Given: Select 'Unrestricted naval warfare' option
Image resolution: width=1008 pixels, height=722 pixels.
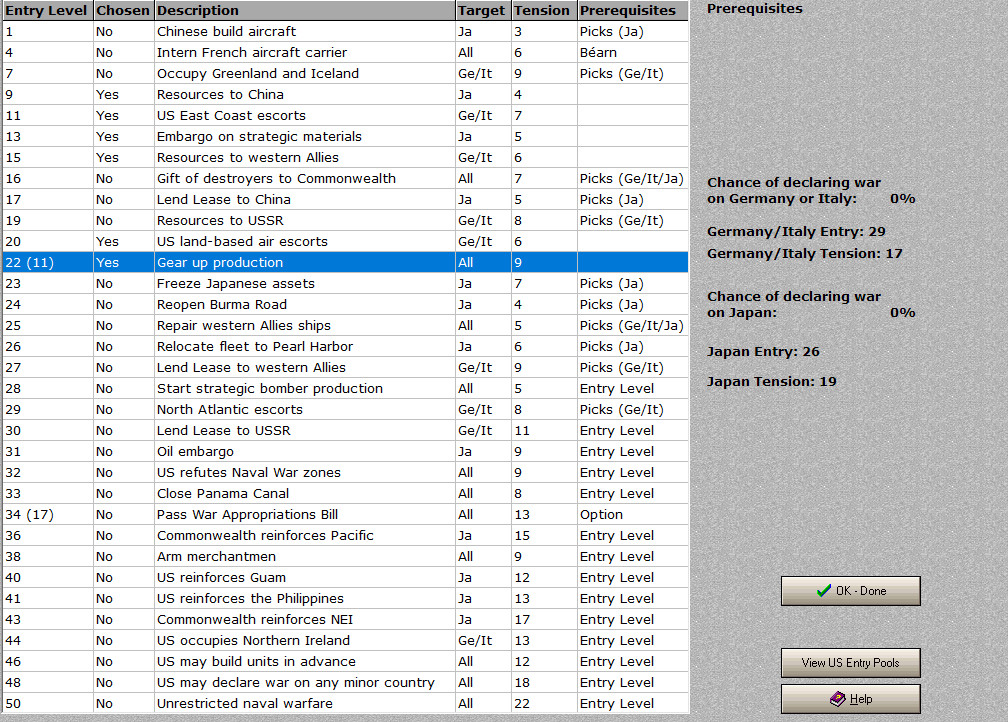Looking at the screenshot, I should 345,704.
